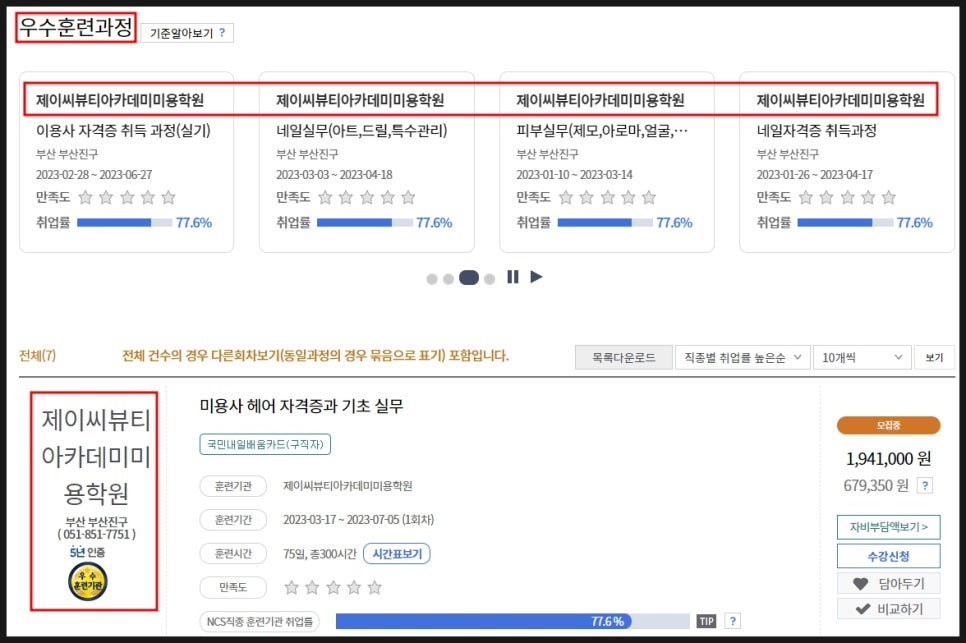Click the 목록다운로드 button

[x=623, y=357]
